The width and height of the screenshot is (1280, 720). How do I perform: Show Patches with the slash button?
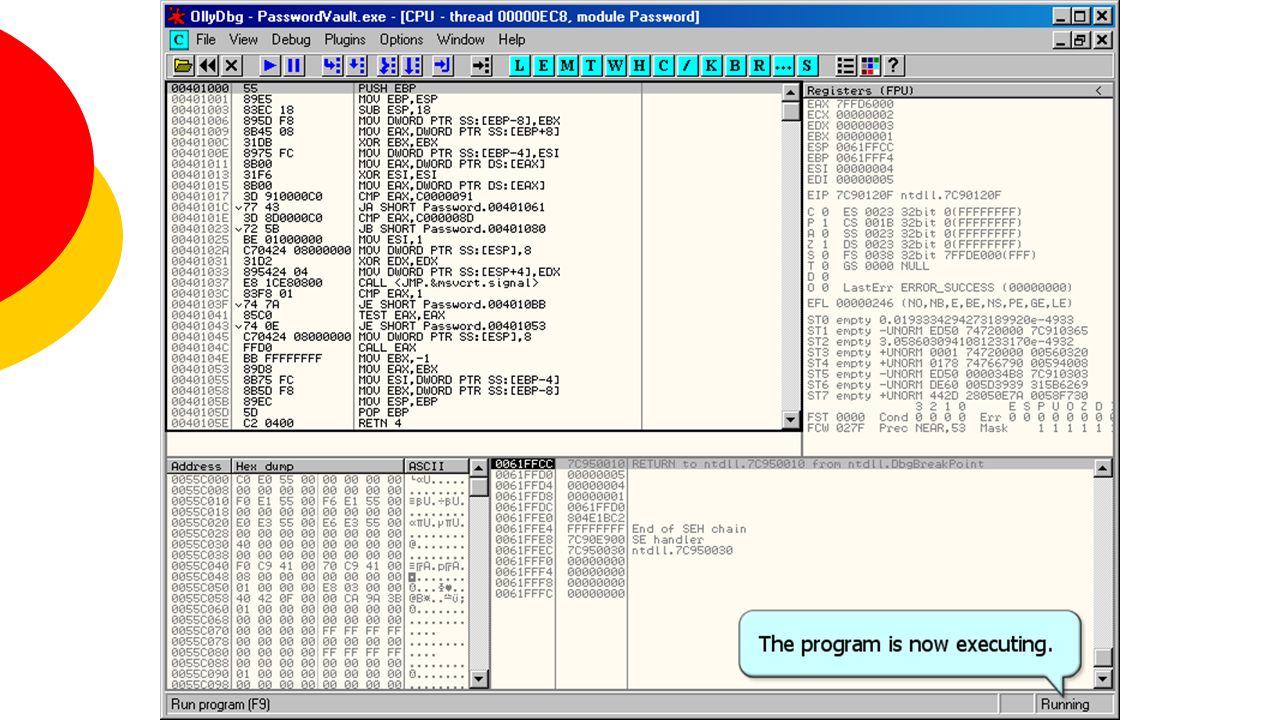[688, 66]
